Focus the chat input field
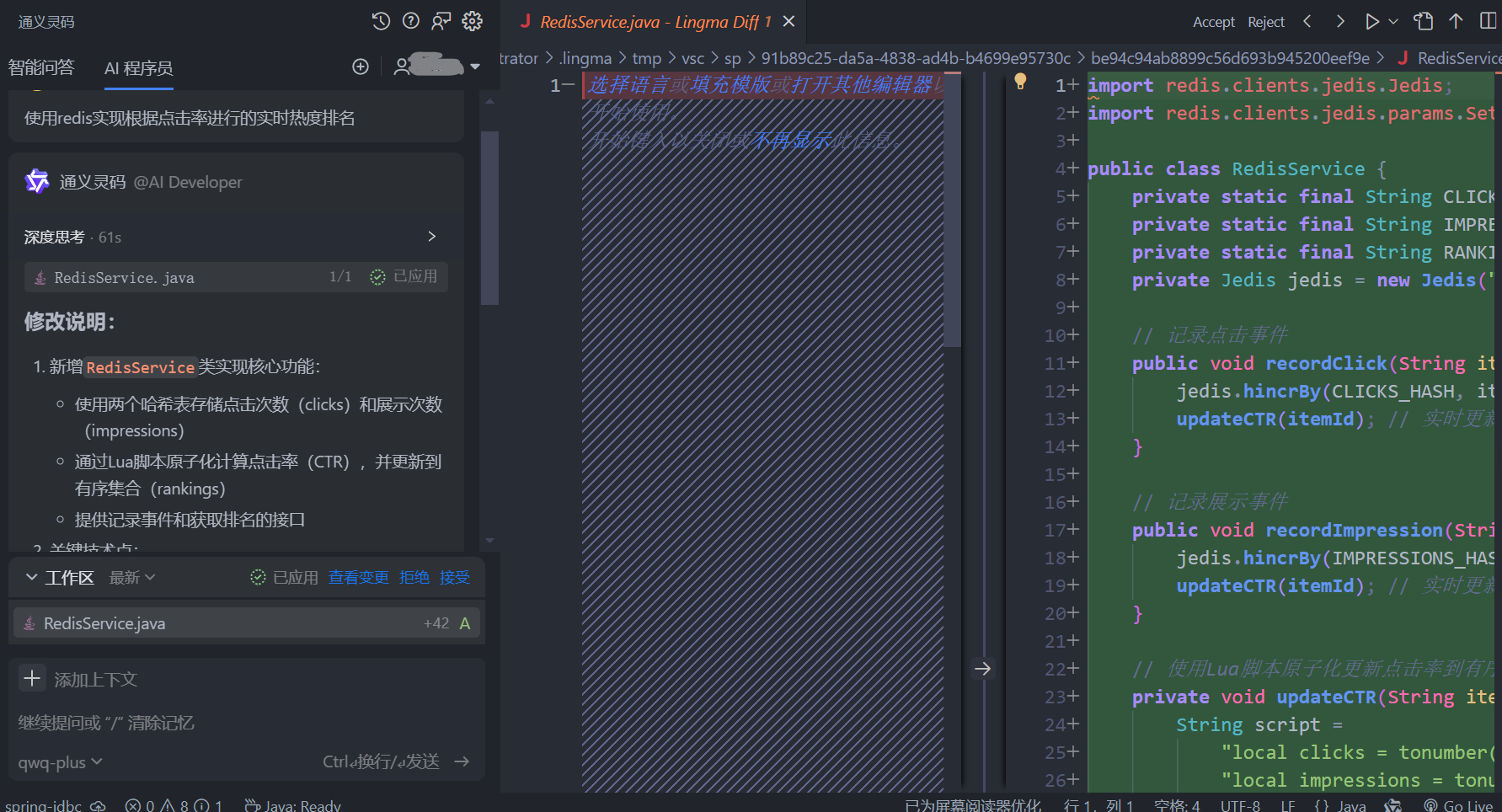This screenshot has width=1502, height=812. (x=246, y=723)
